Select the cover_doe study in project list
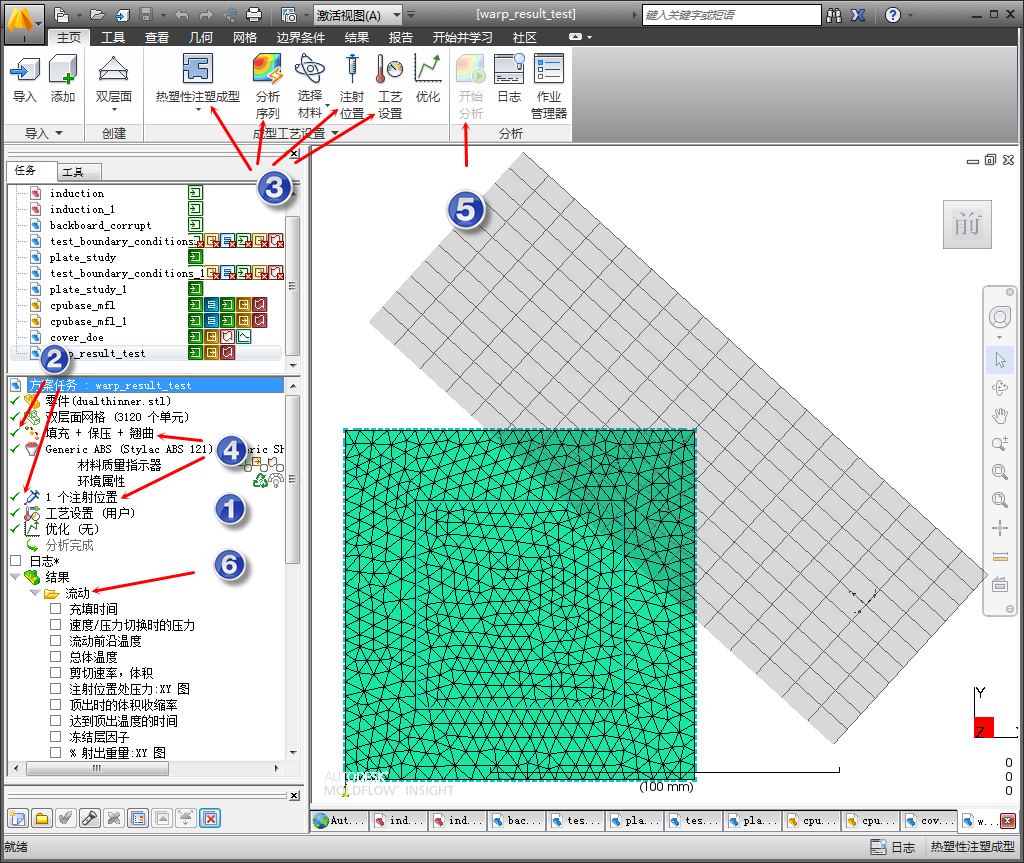 pyautogui.click(x=76, y=337)
